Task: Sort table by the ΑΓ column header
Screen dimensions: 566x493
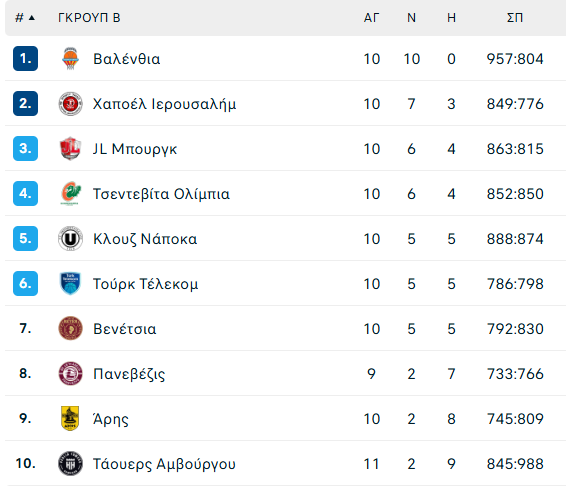Action: click(371, 18)
